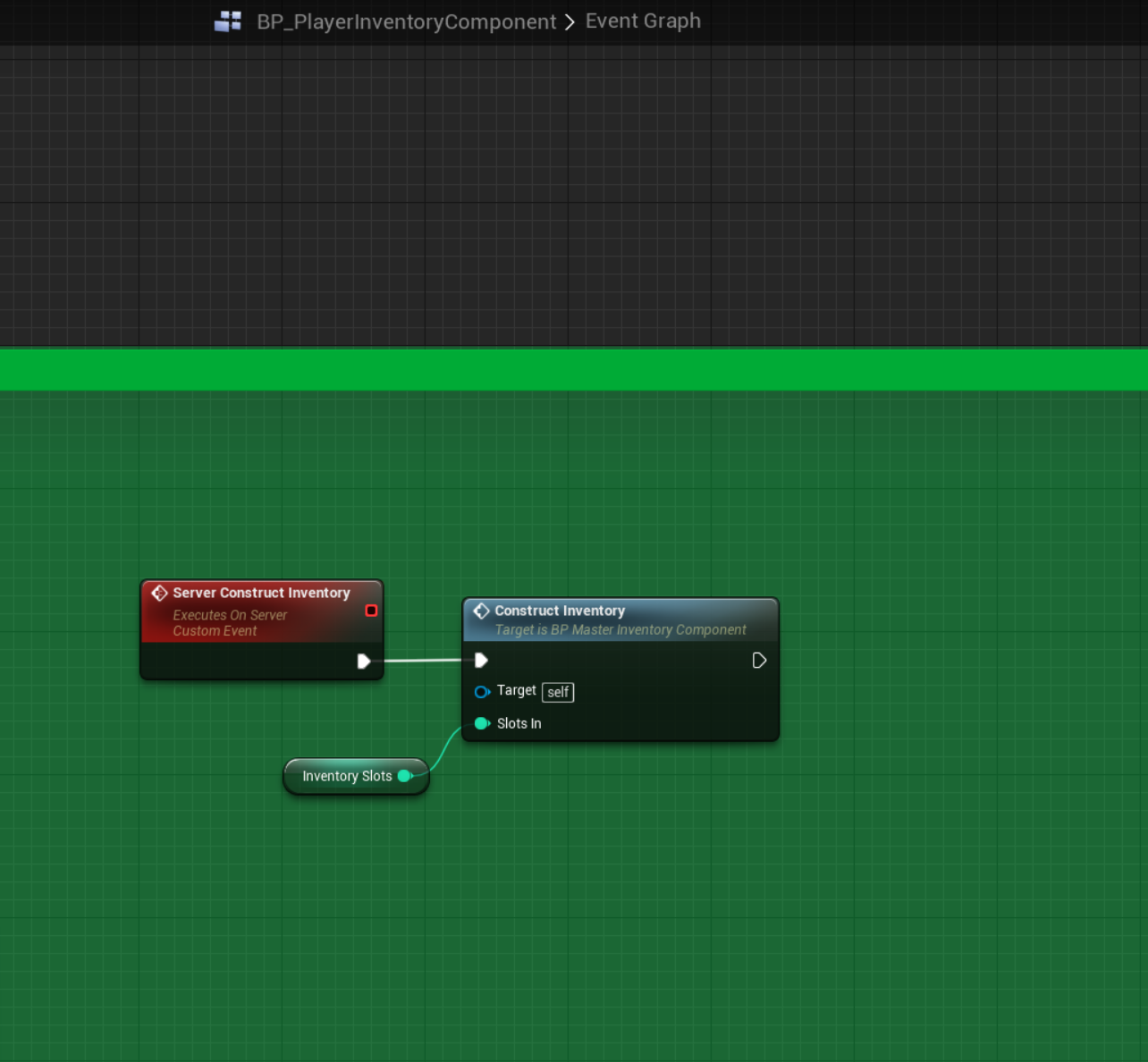Select the Event Graph breadcrumb

(643, 21)
